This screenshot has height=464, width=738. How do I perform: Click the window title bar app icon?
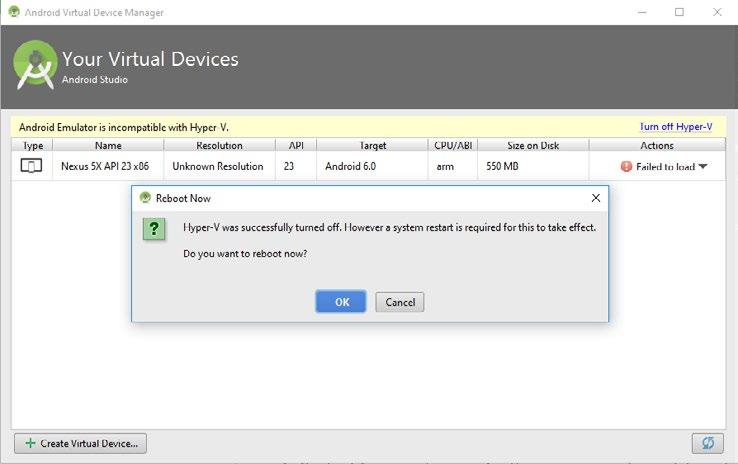coord(14,12)
